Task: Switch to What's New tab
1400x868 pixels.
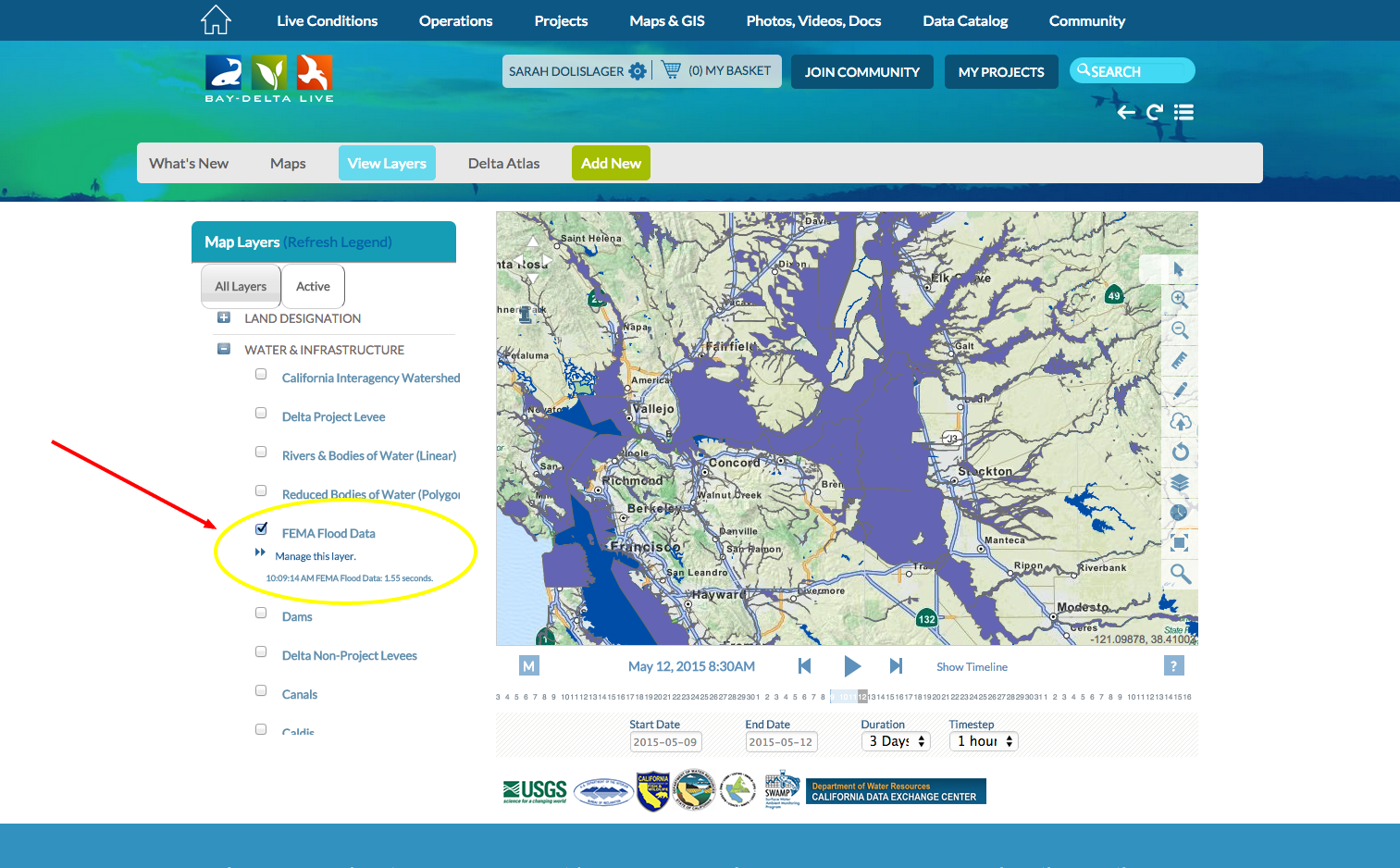Action: (189, 163)
